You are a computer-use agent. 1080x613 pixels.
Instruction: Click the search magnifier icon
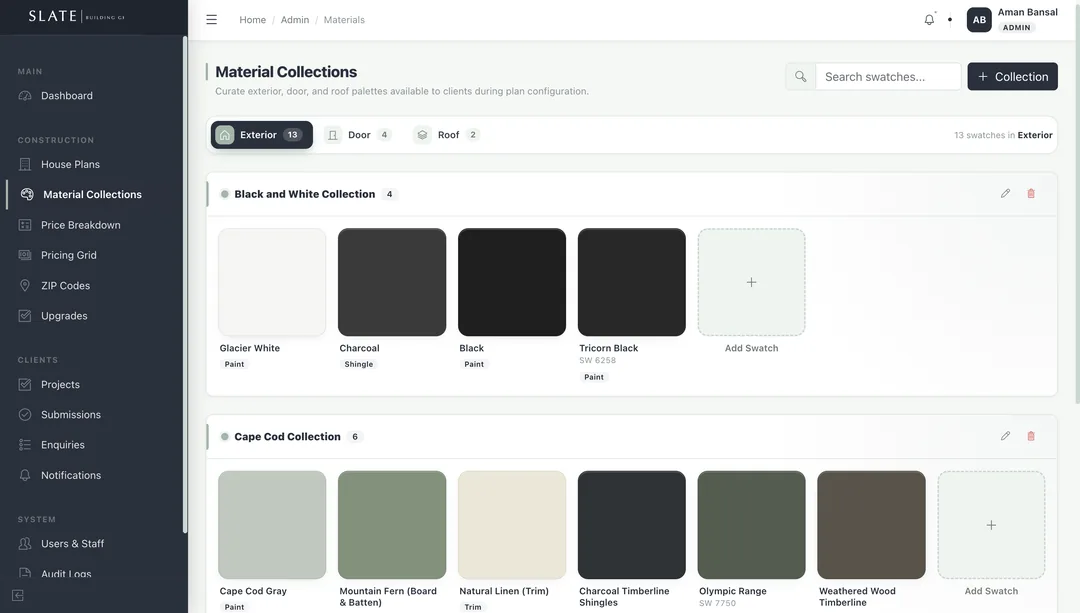[x=800, y=76]
